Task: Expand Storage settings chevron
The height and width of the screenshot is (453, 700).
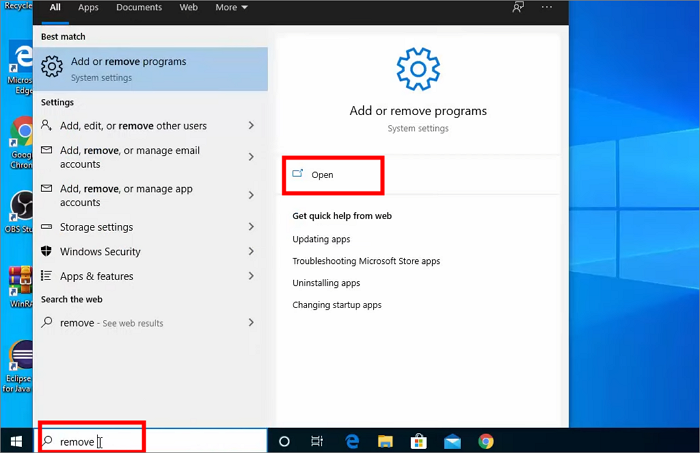Action: coord(251,227)
